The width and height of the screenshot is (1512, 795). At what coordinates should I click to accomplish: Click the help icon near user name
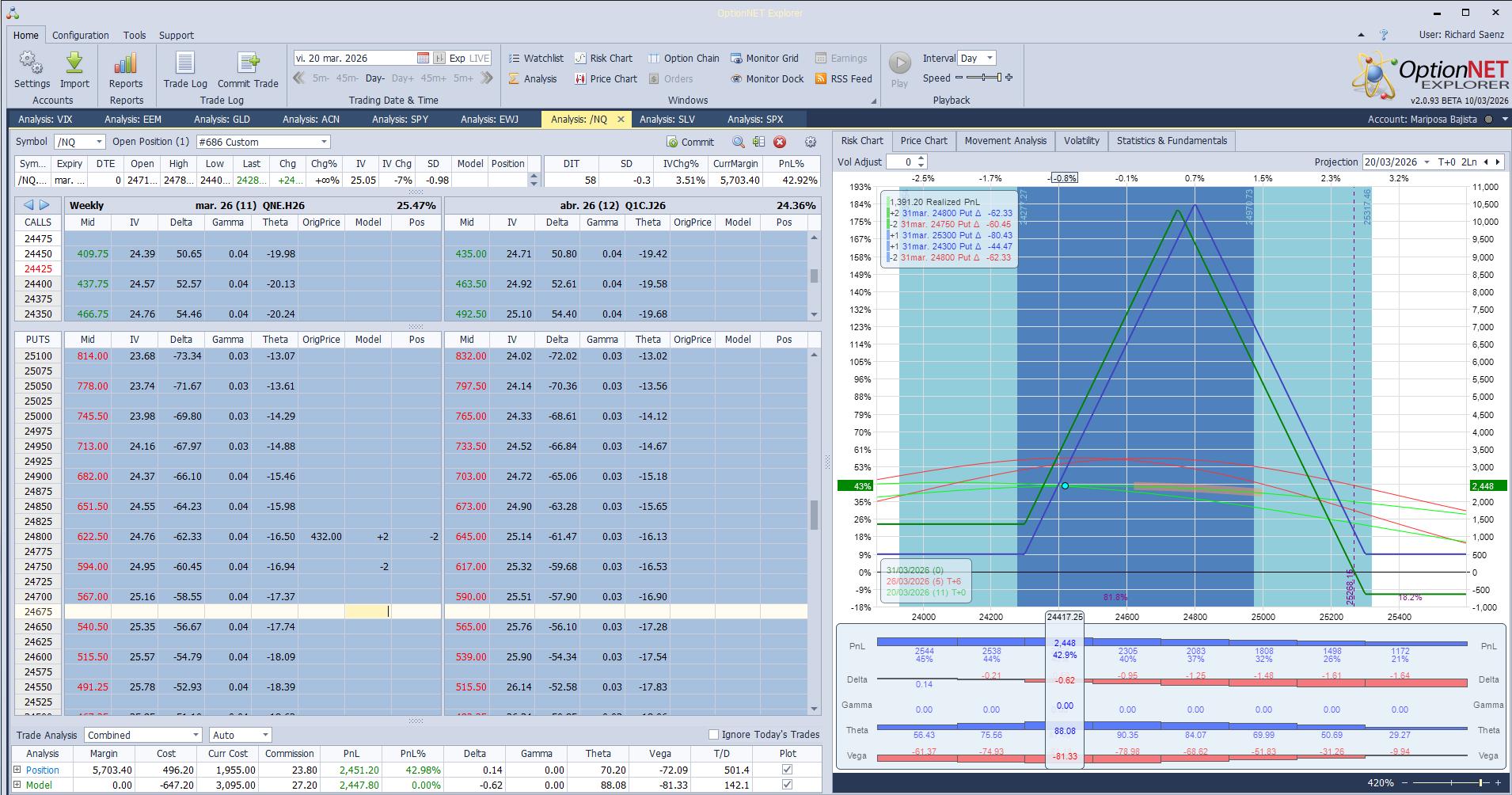click(1384, 35)
